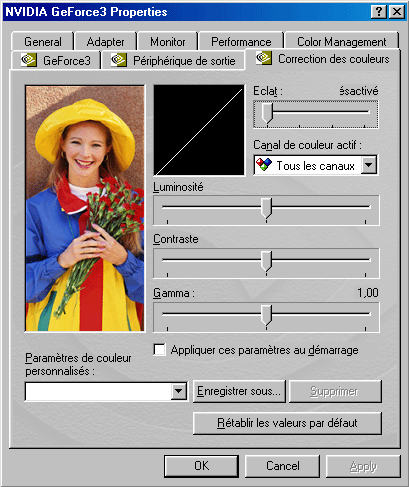Open the Monitor tab

pyautogui.click(x=168, y=42)
